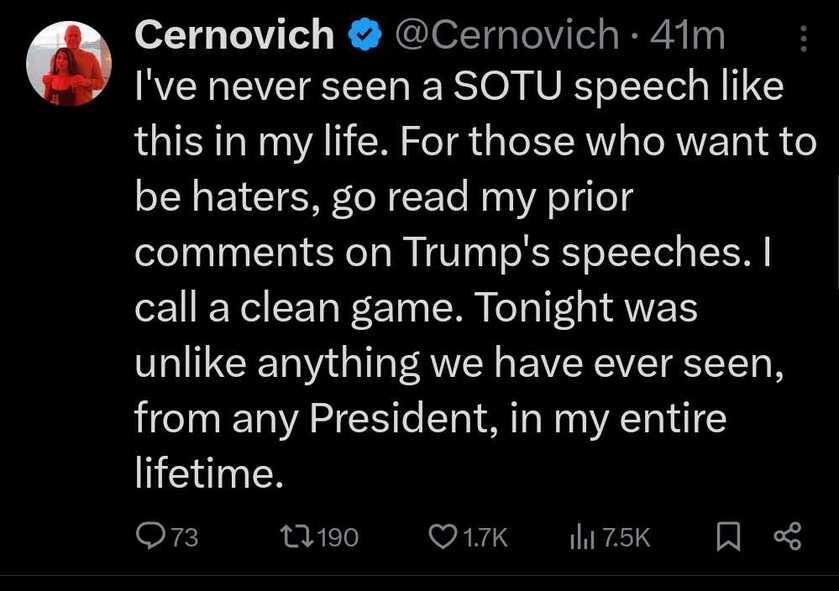
Task: Click the reply count "73"
Action: pyautogui.click(x=185, y=538)
